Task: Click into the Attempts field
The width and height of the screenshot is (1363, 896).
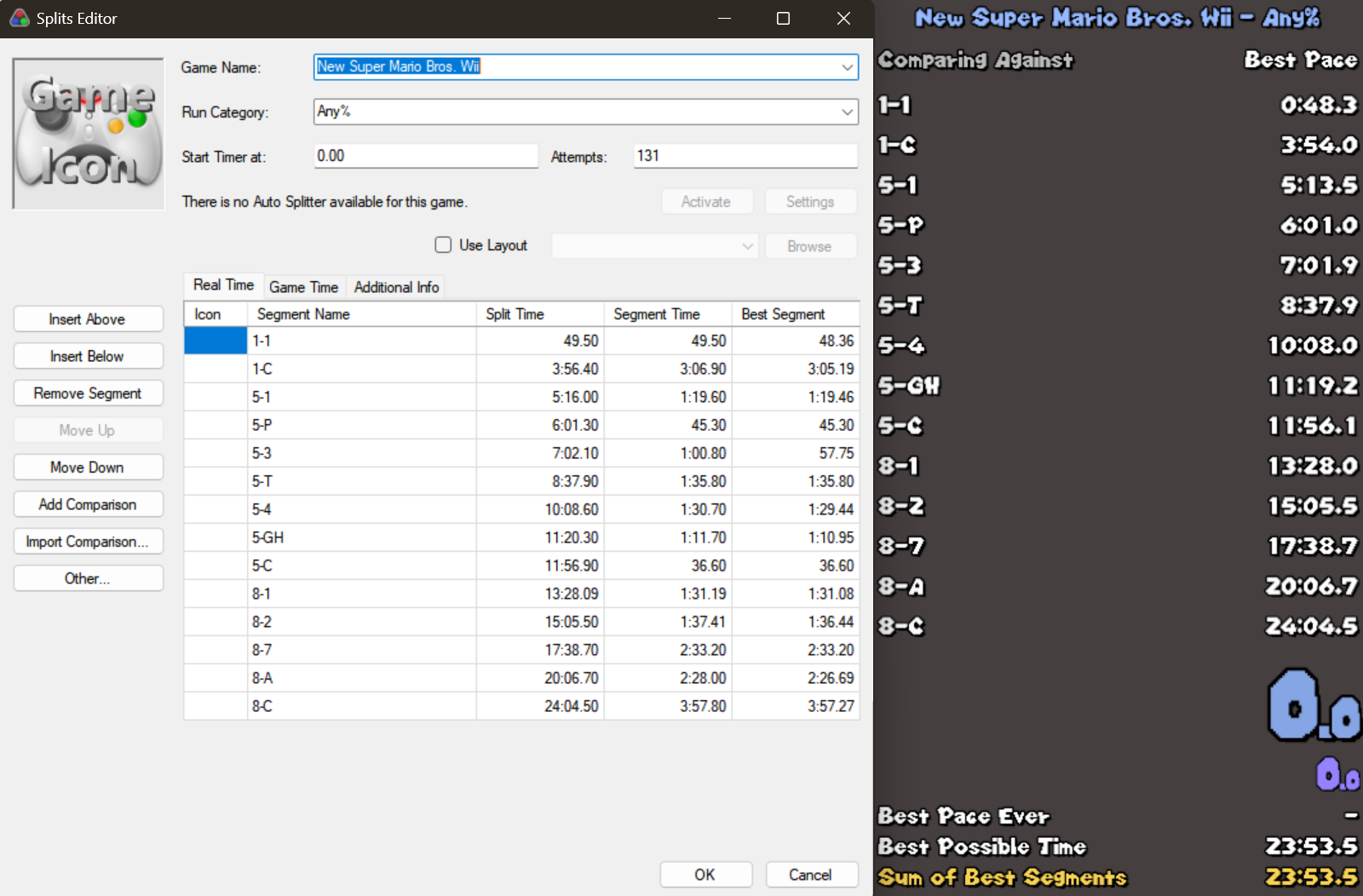Action: coord(745,156)
